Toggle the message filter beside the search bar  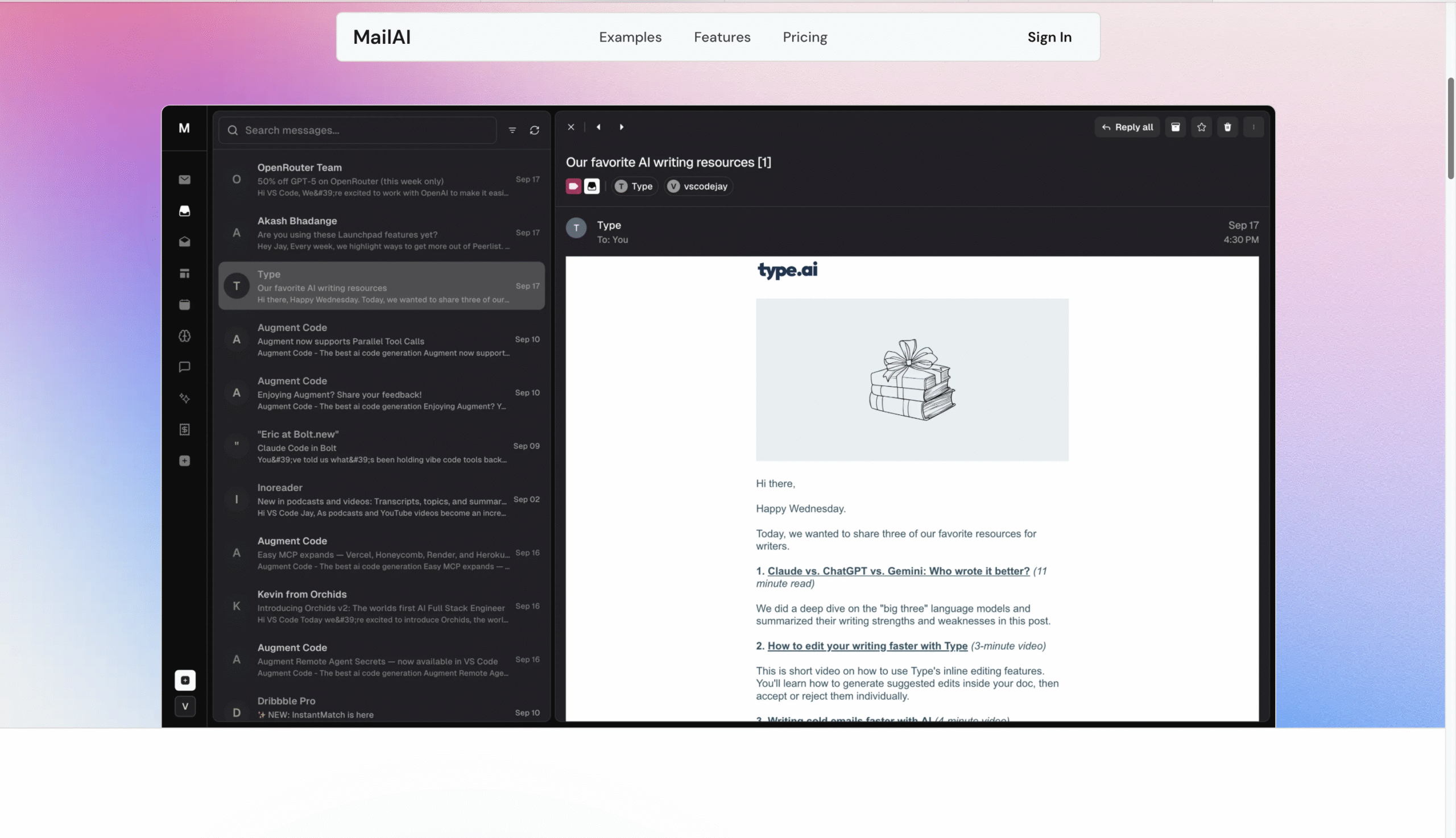click(512, 130)
